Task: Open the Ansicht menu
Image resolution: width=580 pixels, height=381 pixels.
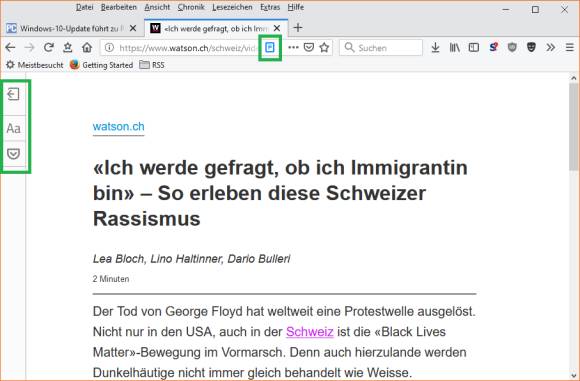Action: pyautogui.click(x=157, y=7)
